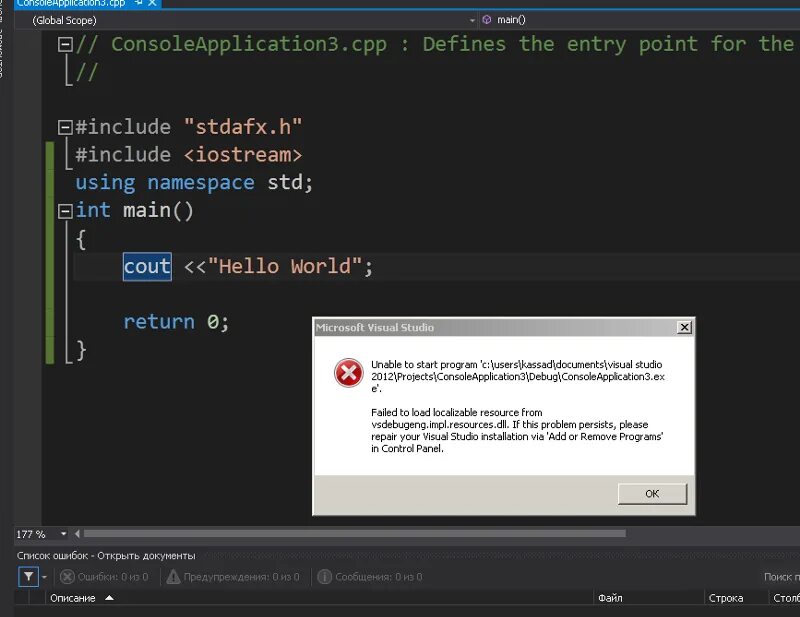Viewport: 800px width, 617px height.
Task: Pin the ConsoleApplication3.cpp tab
Action: coord(138,3)
